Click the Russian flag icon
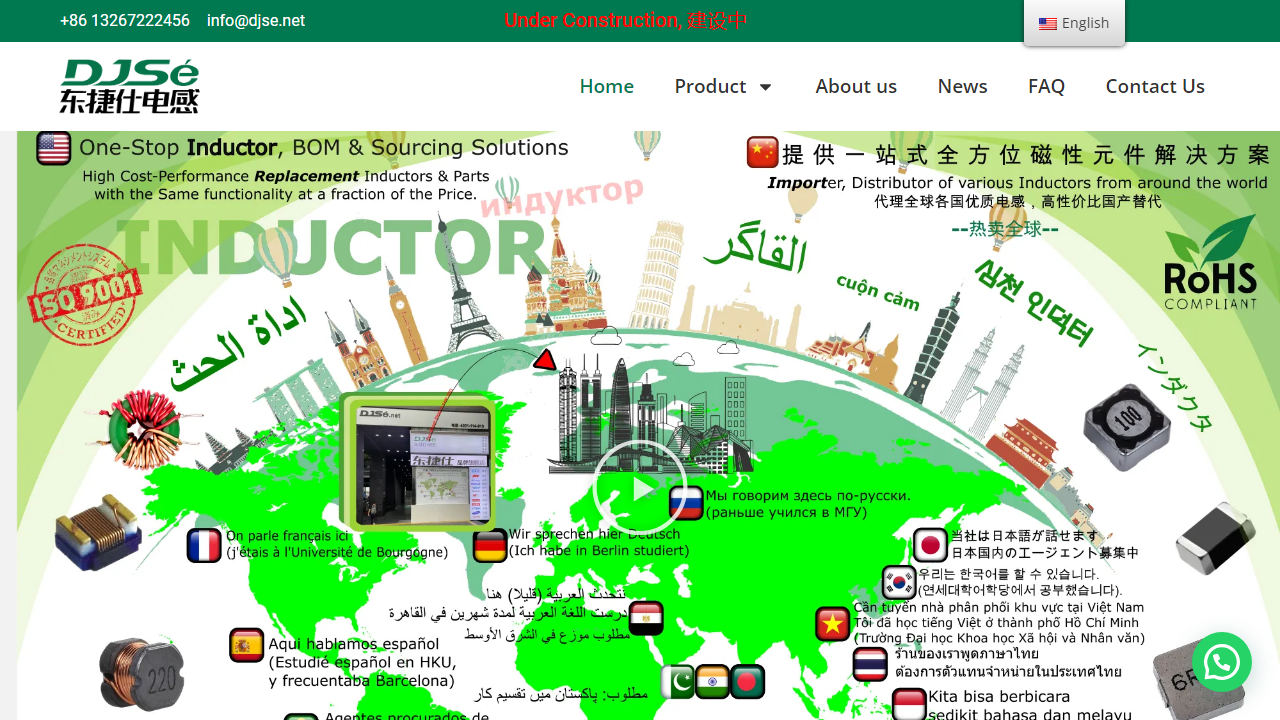Viewport: 1280px width, 720px height. (x=686, y=503)
